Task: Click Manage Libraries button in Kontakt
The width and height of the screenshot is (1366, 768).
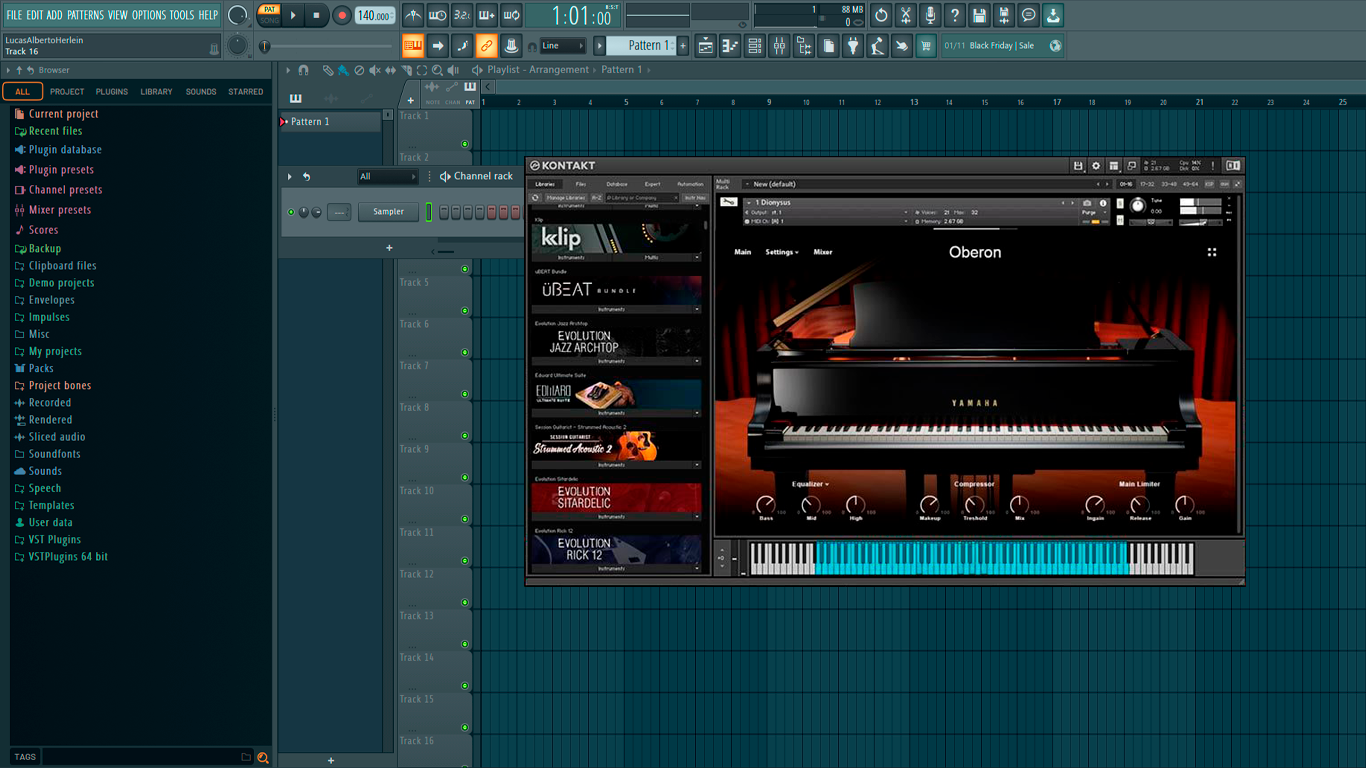Action: coord(565,198)
